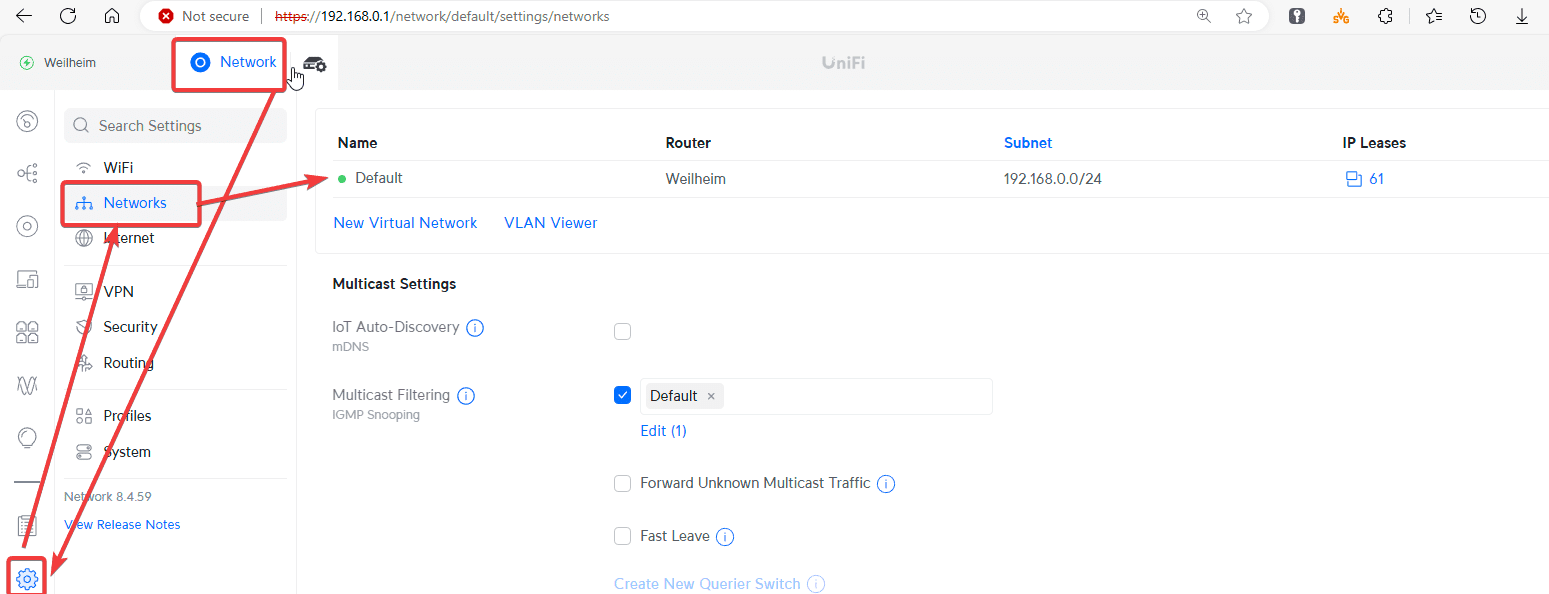
Task: Tick the Fast Leave checkbox
Action: pos(622,536)
